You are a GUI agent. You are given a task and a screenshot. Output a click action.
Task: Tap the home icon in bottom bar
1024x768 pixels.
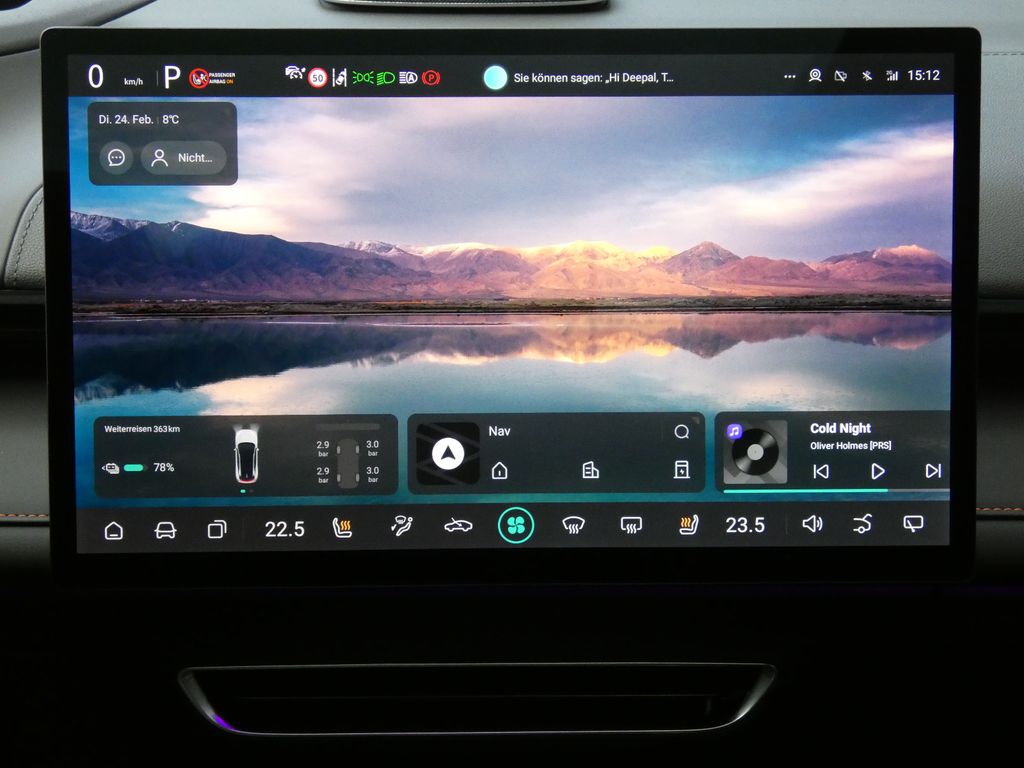114,530
